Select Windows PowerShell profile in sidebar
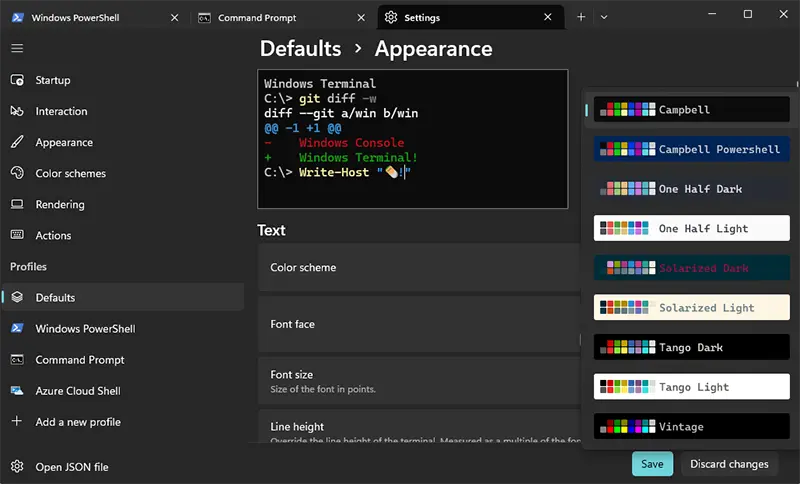800x484 pixels. [x=122, y=328]
